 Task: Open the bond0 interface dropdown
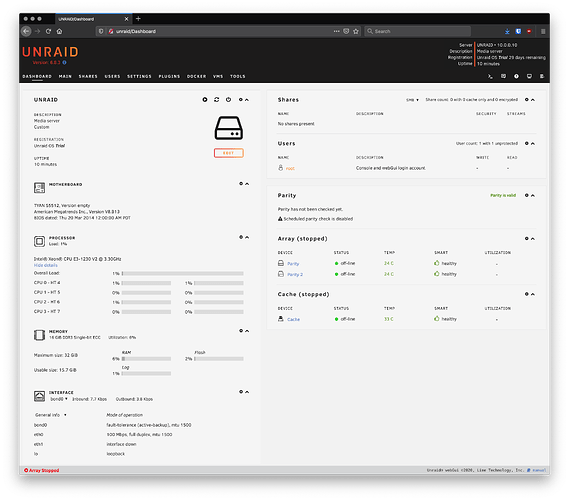click(x=59, y=399)
